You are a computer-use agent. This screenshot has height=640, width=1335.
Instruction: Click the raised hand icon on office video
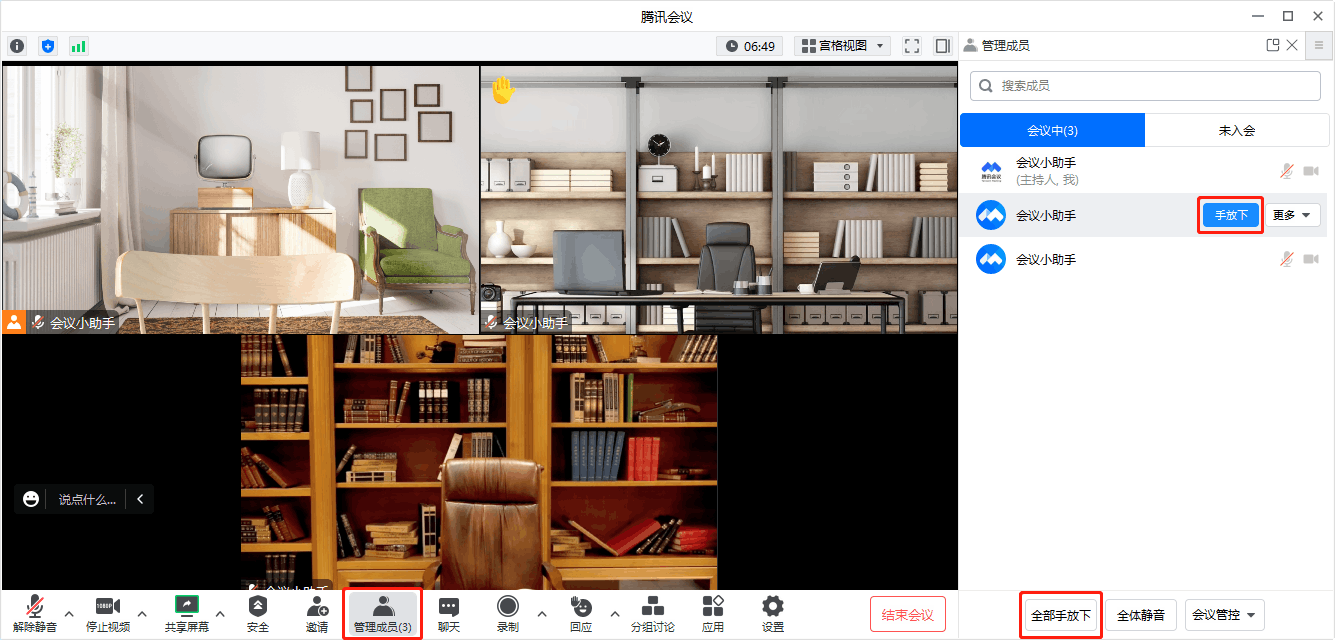click(502, 90)
